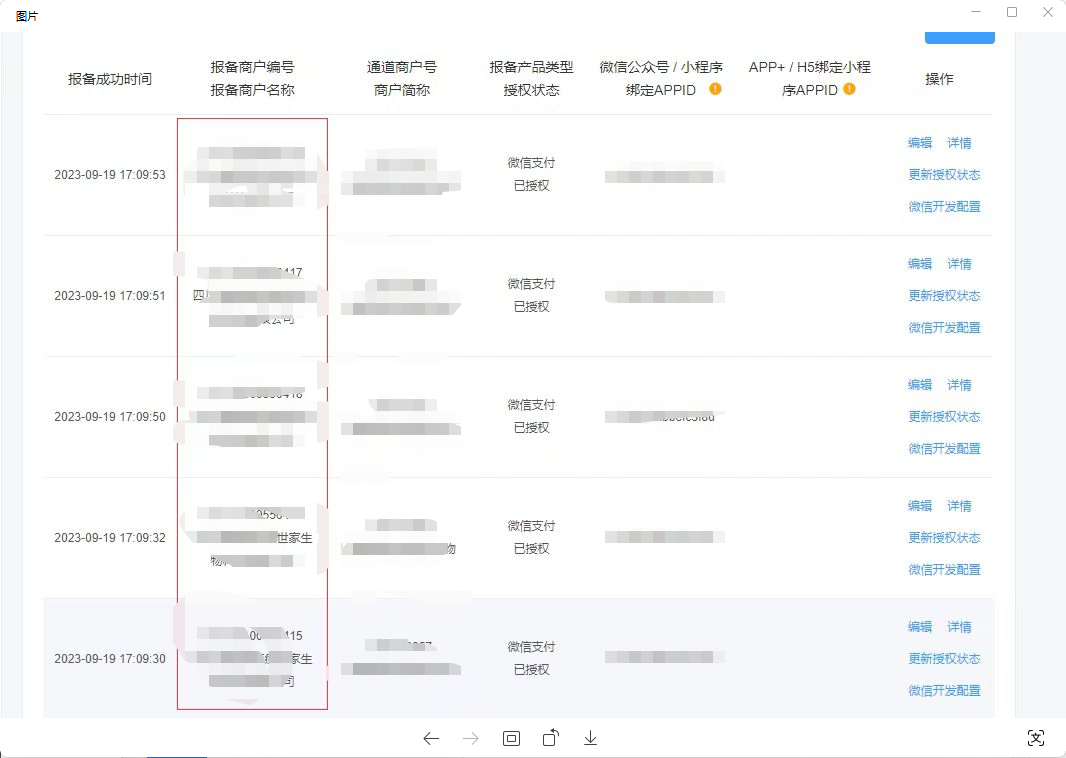
Task: Click 更新授权状态 in the 17:09:50 row
Action: pyautogui.click(x=944, y=417)
